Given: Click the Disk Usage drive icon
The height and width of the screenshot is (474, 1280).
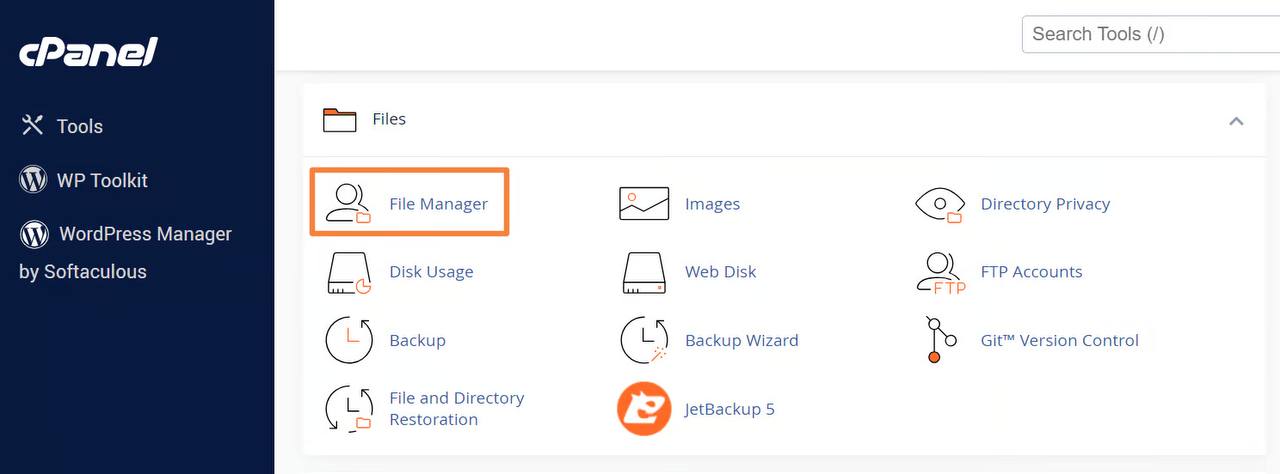Looking at the screenshot, I should (349, 272).
